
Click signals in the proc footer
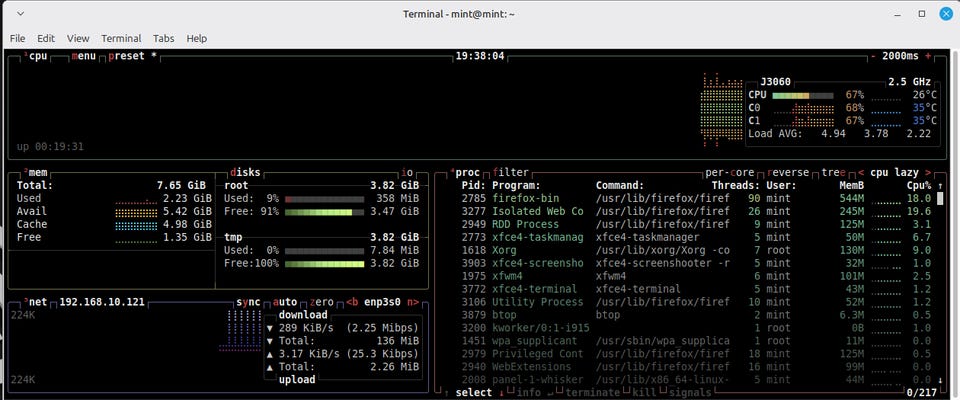(x=690, y=393)
